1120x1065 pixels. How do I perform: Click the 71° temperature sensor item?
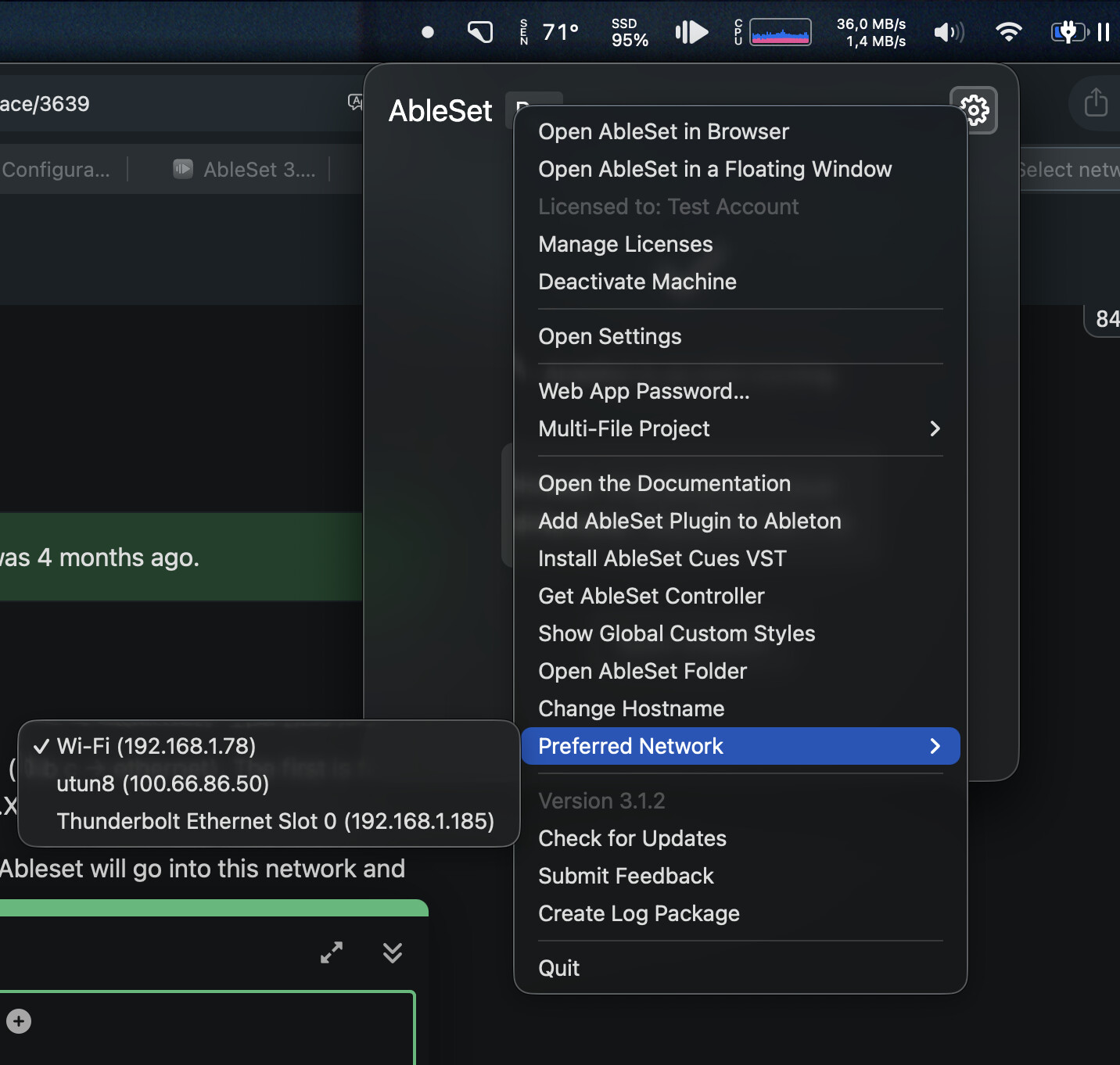coord(561,32)
